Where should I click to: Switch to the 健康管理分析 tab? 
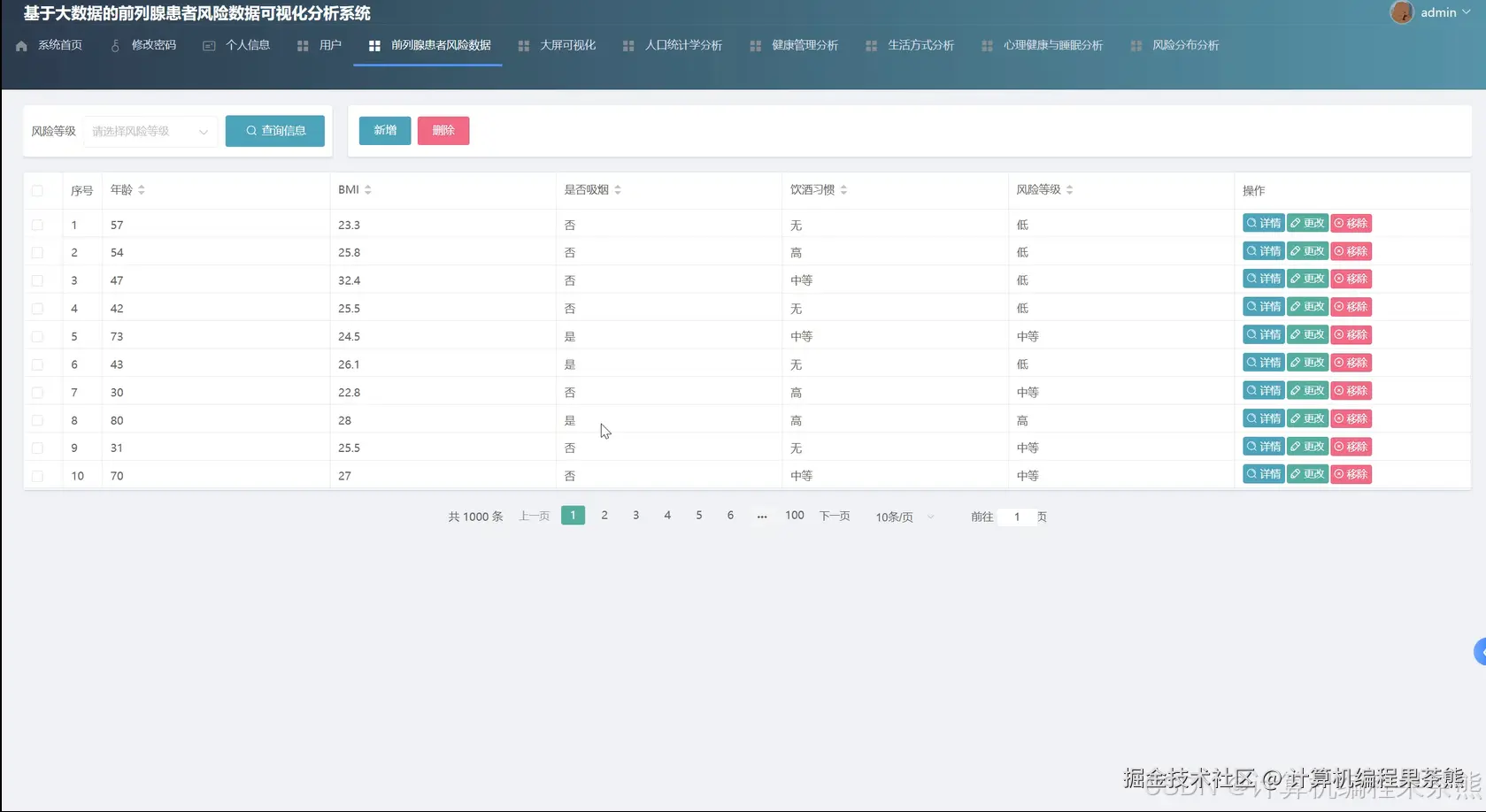point(804,45)
